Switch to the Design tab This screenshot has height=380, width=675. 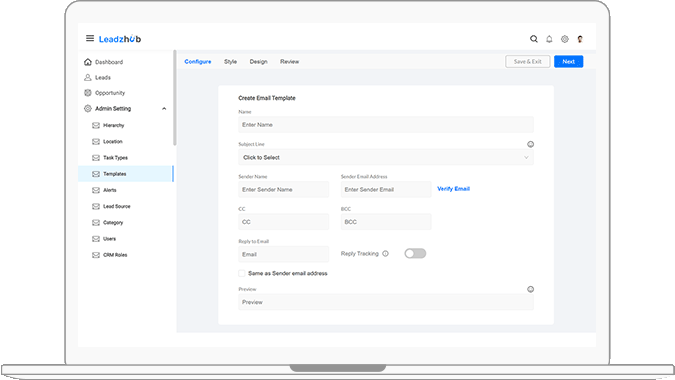pyautogui.click(x=258, y=62)
